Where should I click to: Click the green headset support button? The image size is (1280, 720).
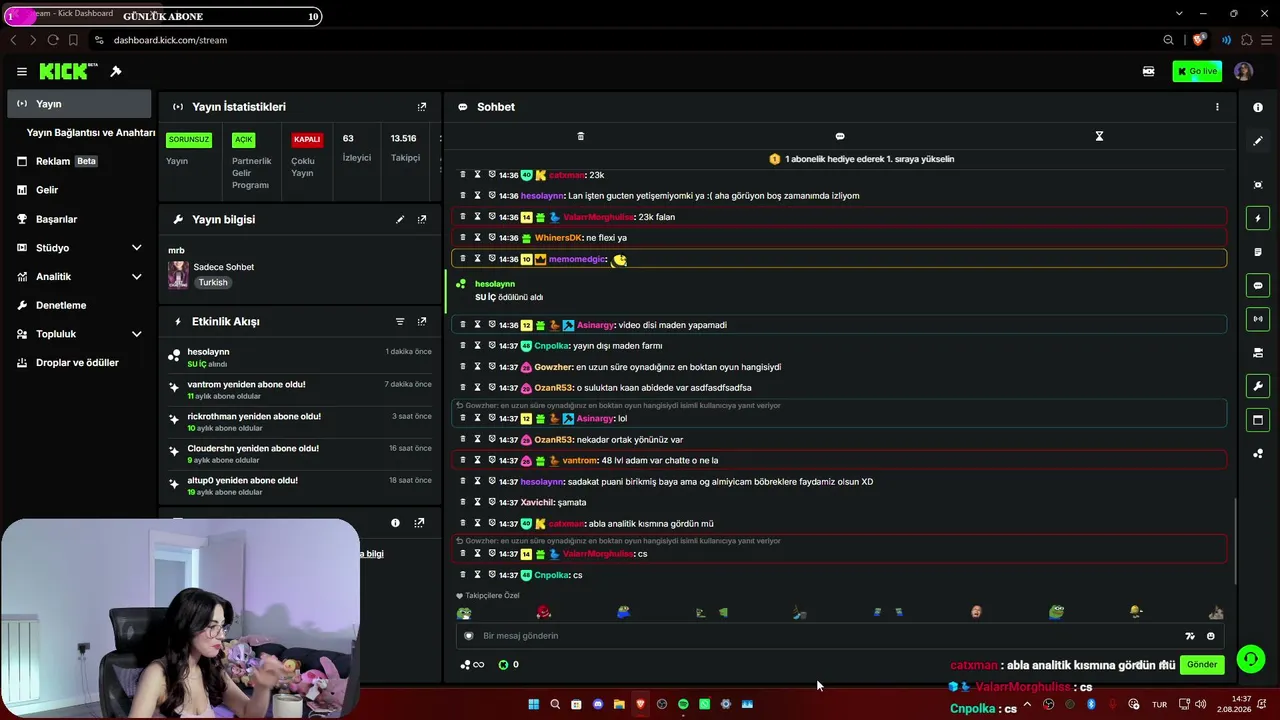[x=1250, y=658]
